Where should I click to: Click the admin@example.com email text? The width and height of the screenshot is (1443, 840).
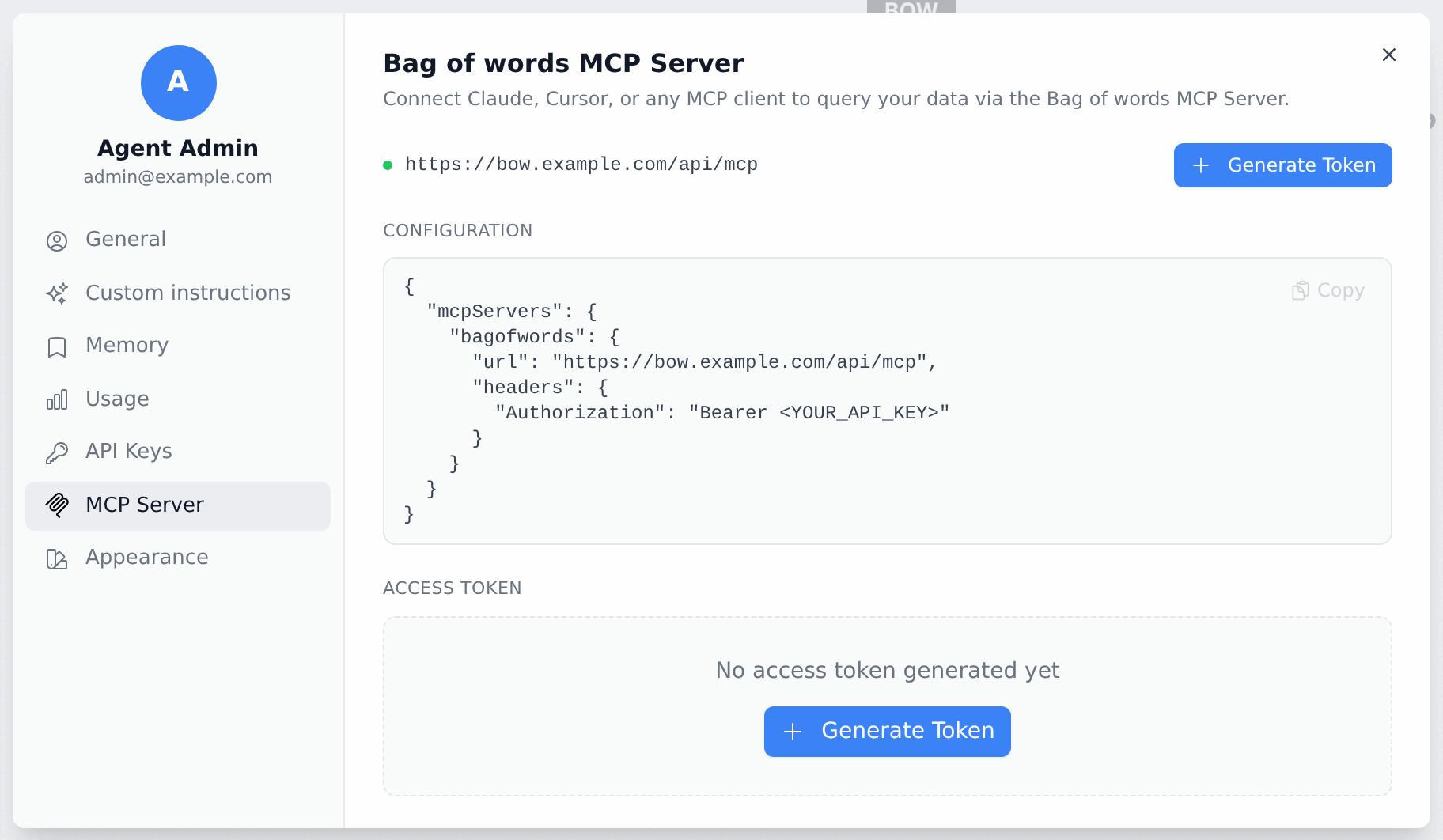click(178, 177)
